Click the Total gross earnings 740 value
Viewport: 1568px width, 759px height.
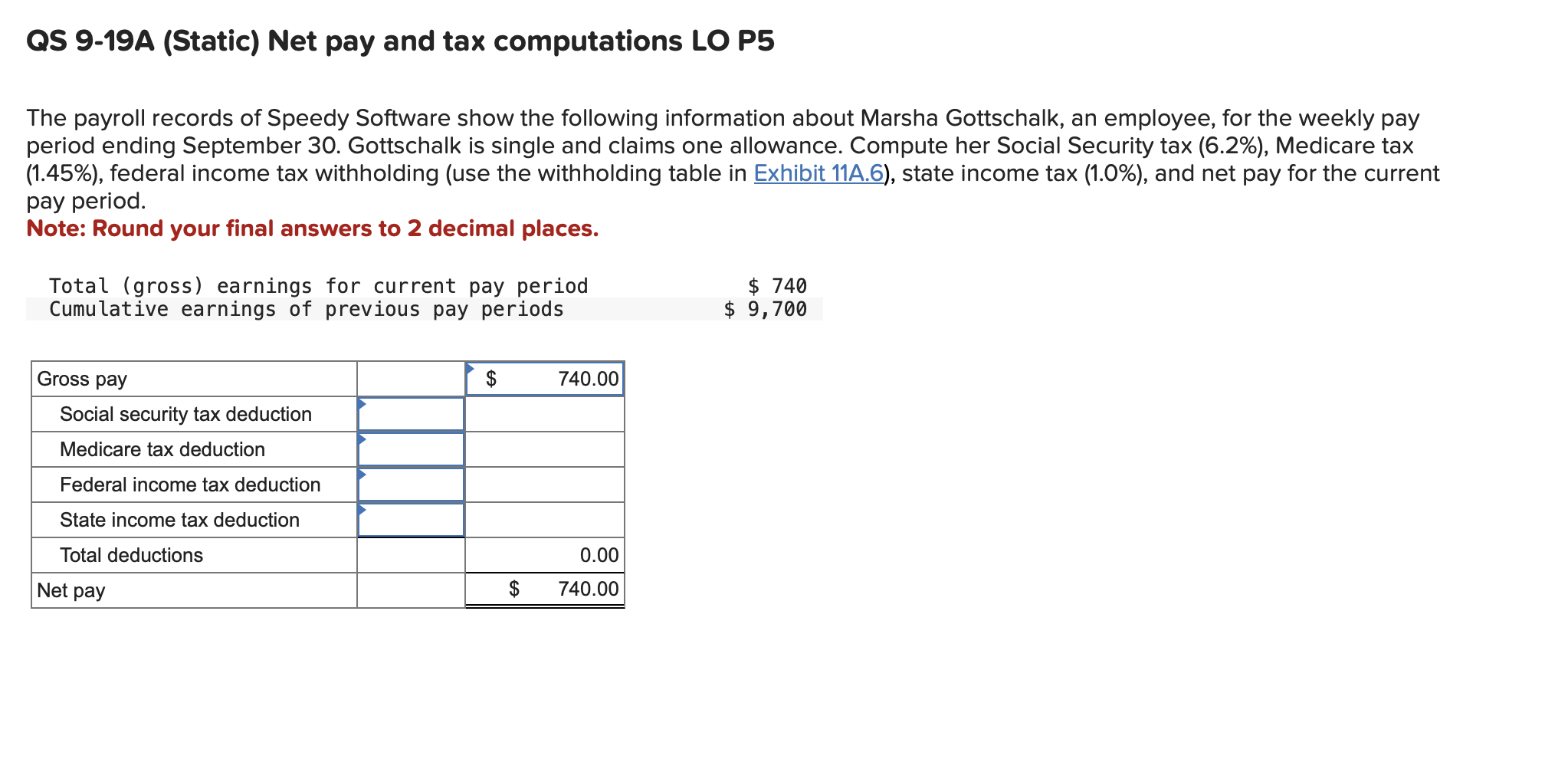tap(776, 285)
